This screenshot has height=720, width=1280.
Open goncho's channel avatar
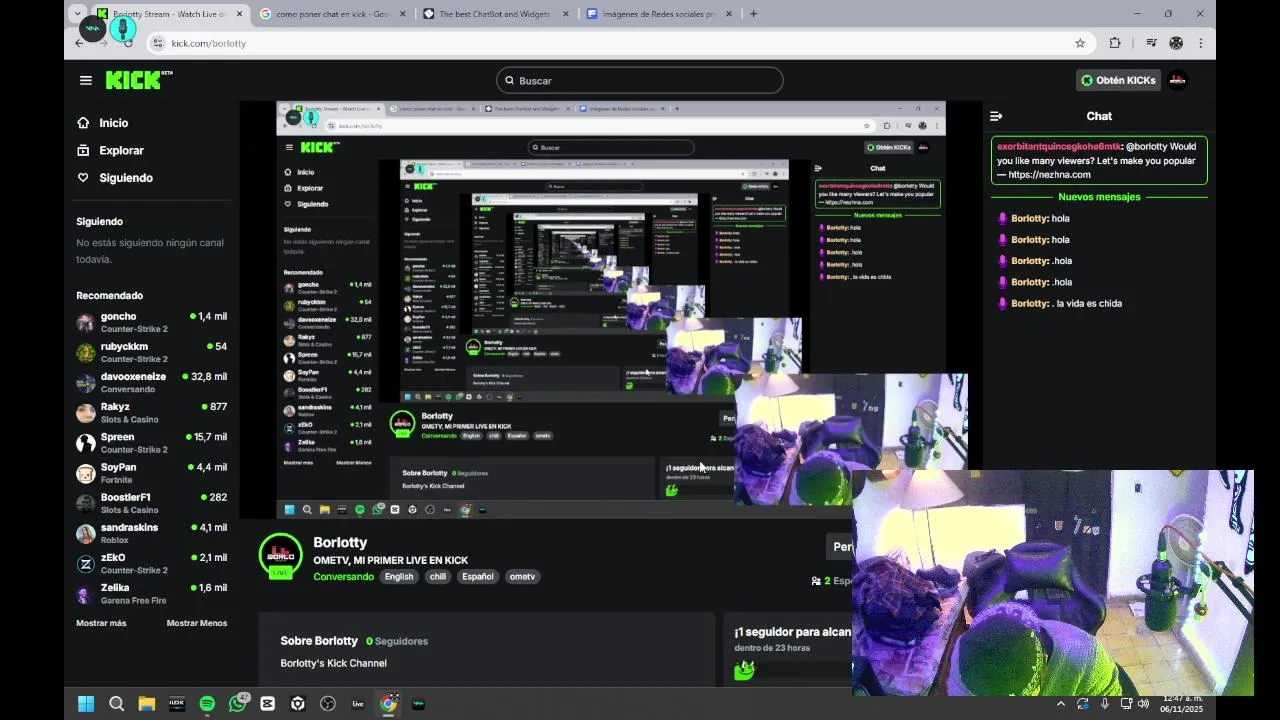(x=86, y=322)
